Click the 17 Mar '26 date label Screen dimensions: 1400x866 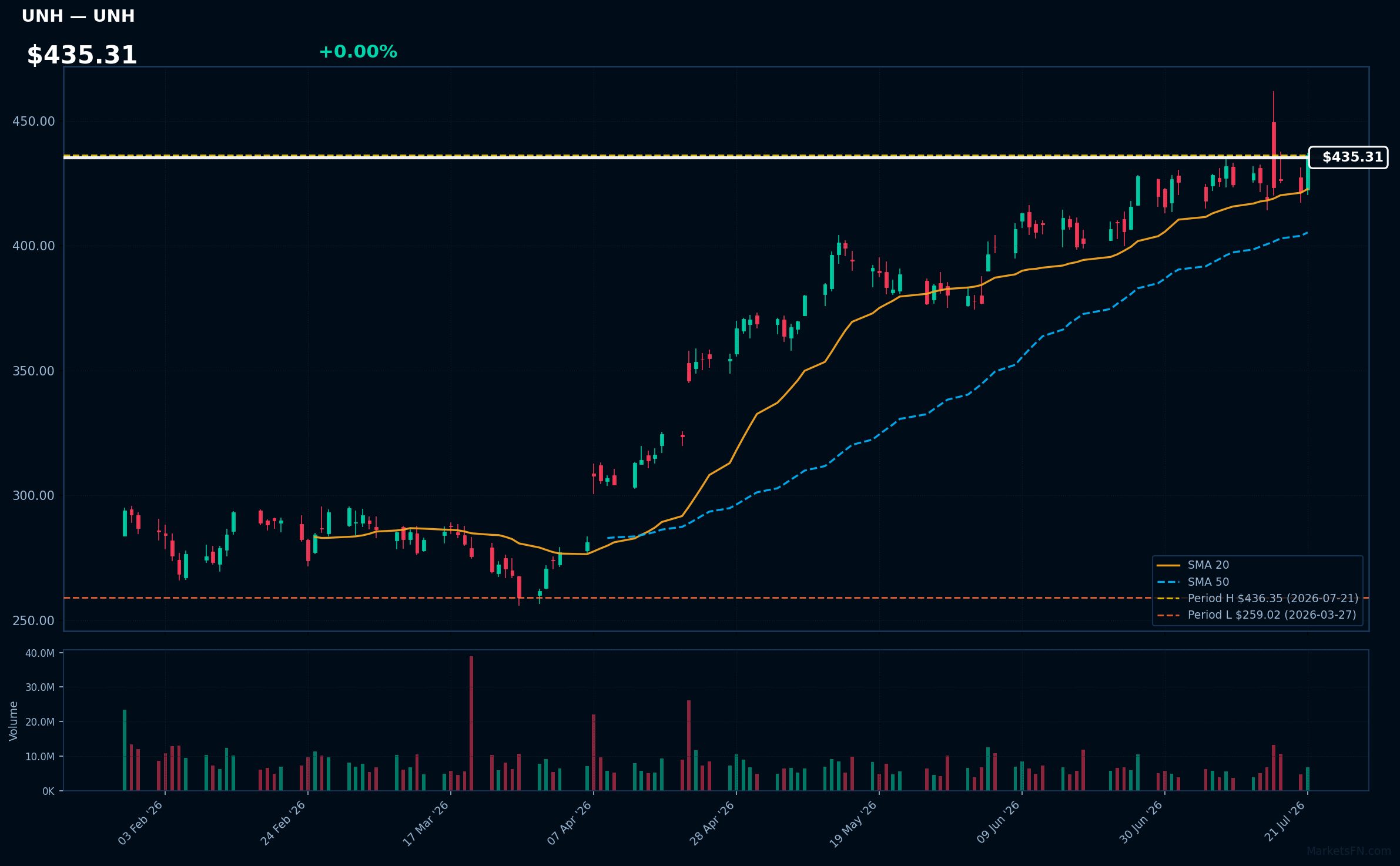point(426,823)
